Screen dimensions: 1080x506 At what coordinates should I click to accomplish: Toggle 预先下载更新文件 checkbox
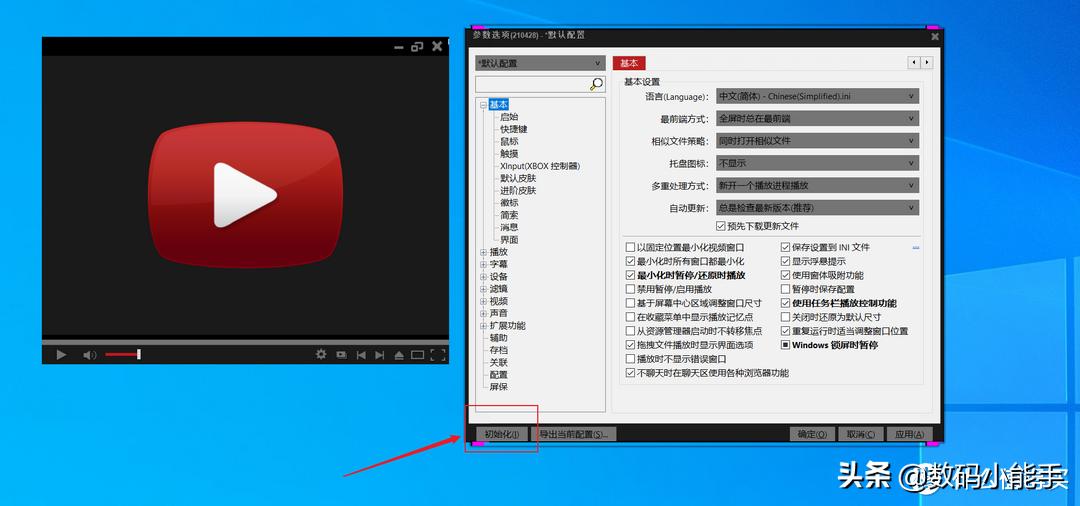pyautogui.click(x=720, y=226)
